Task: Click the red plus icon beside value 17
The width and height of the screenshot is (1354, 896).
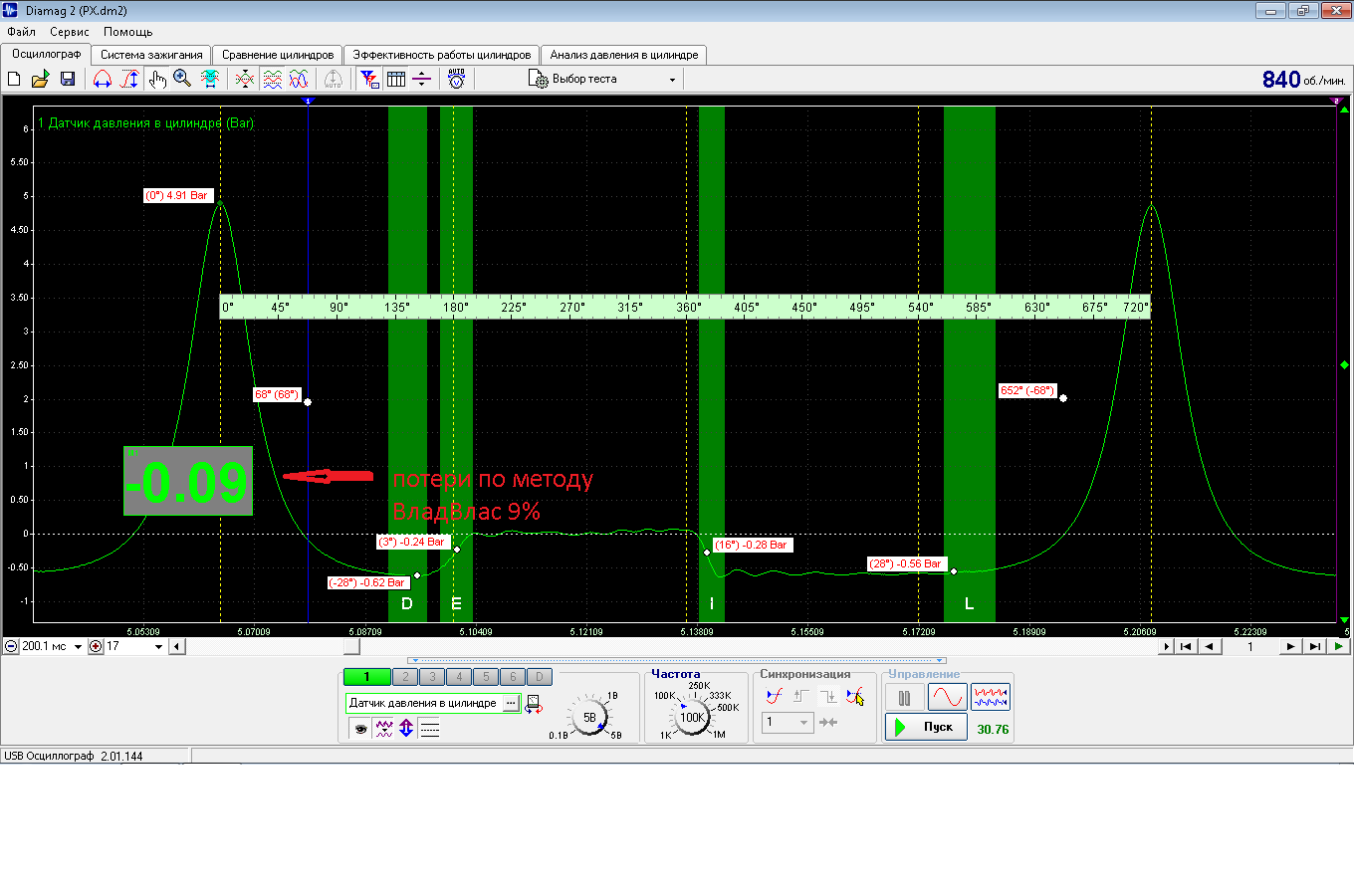Action: pyautogui.click(x=96, y=646)
